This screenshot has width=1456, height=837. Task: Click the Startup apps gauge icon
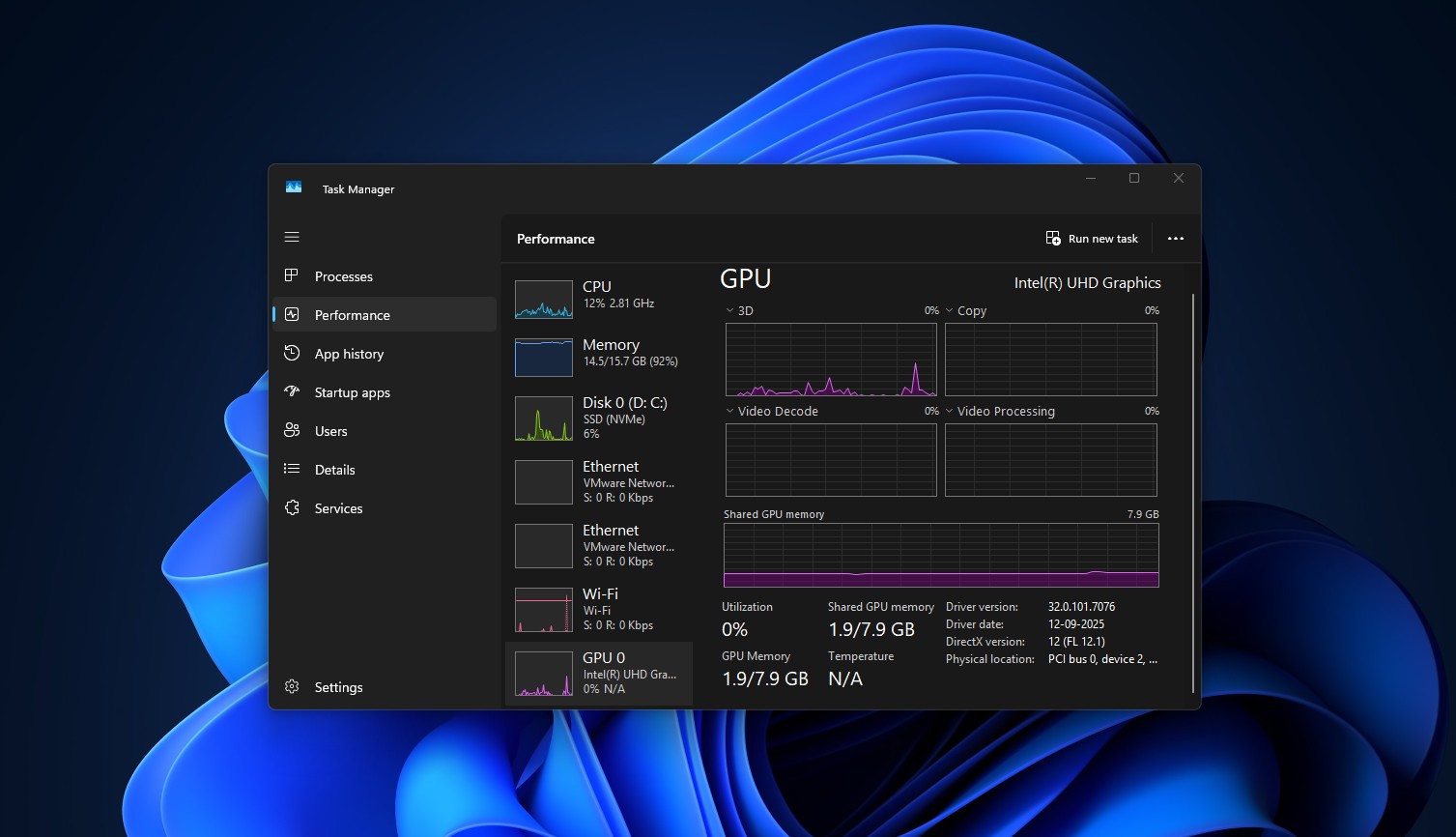(x=292, y=391)
